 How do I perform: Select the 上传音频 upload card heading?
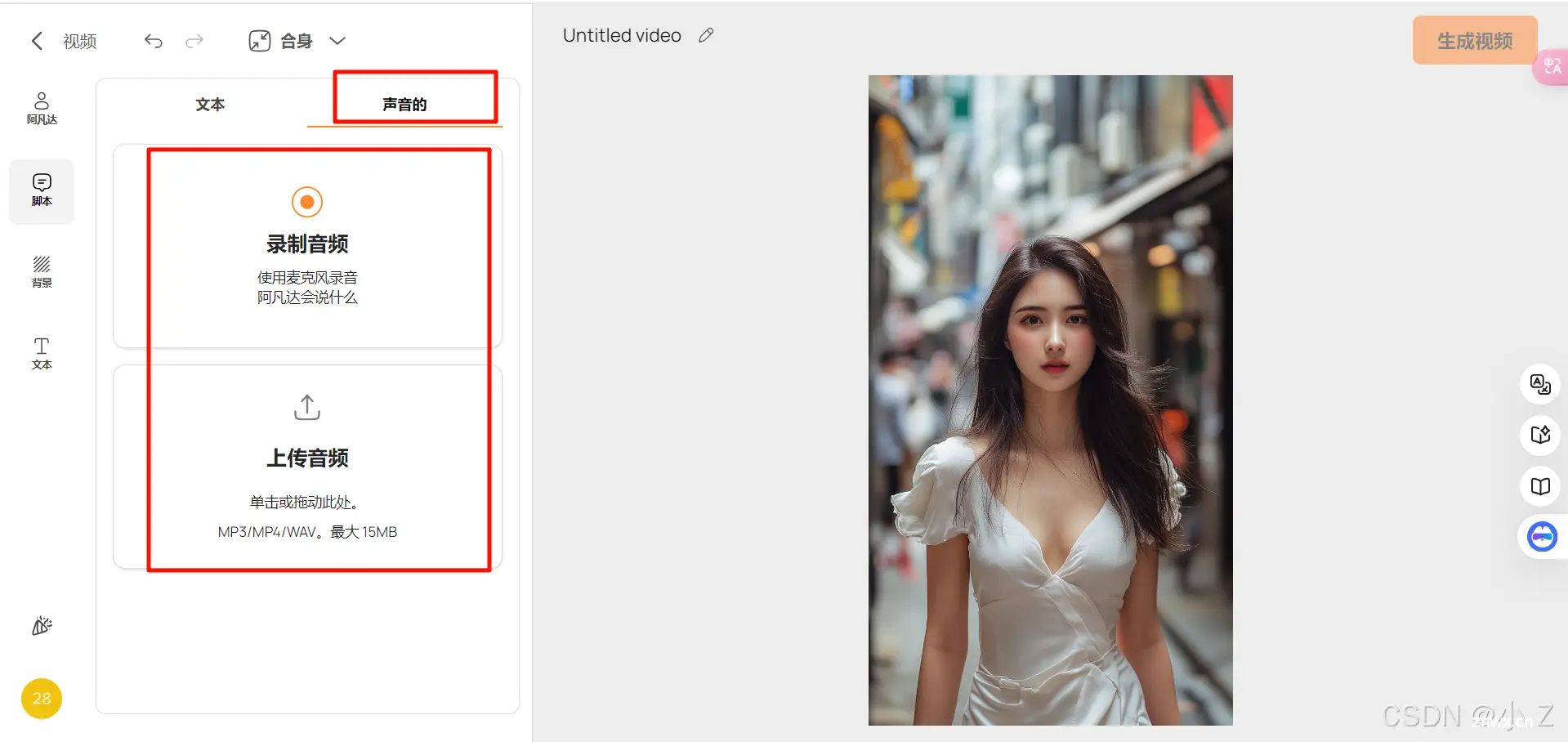pyautogui.click(x=307, y=458)
